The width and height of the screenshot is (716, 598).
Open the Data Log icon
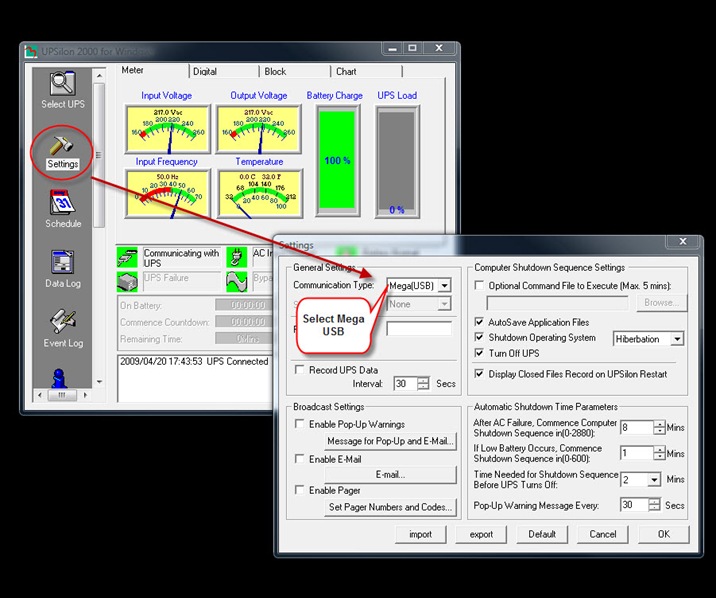63,263
